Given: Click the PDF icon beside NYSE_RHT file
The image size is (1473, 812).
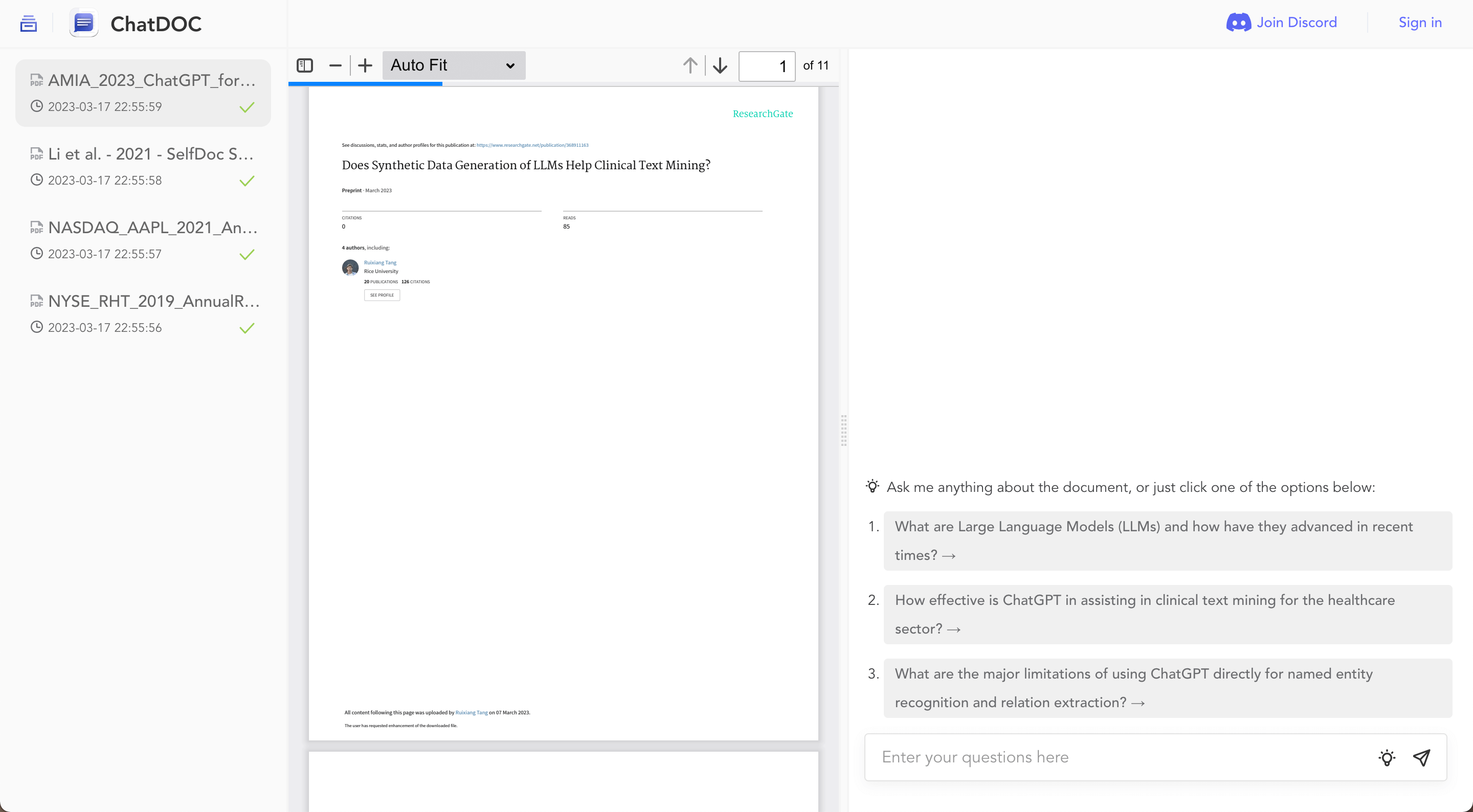Looking at the screenshot, I should pyautogui.click(x=37, y=301).
